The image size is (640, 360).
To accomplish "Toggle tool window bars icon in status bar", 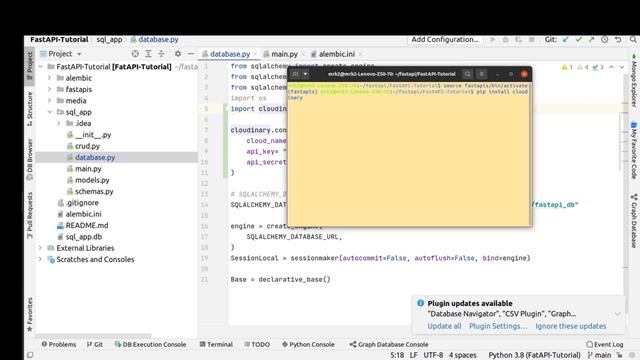I will click(x=30, y=355).
